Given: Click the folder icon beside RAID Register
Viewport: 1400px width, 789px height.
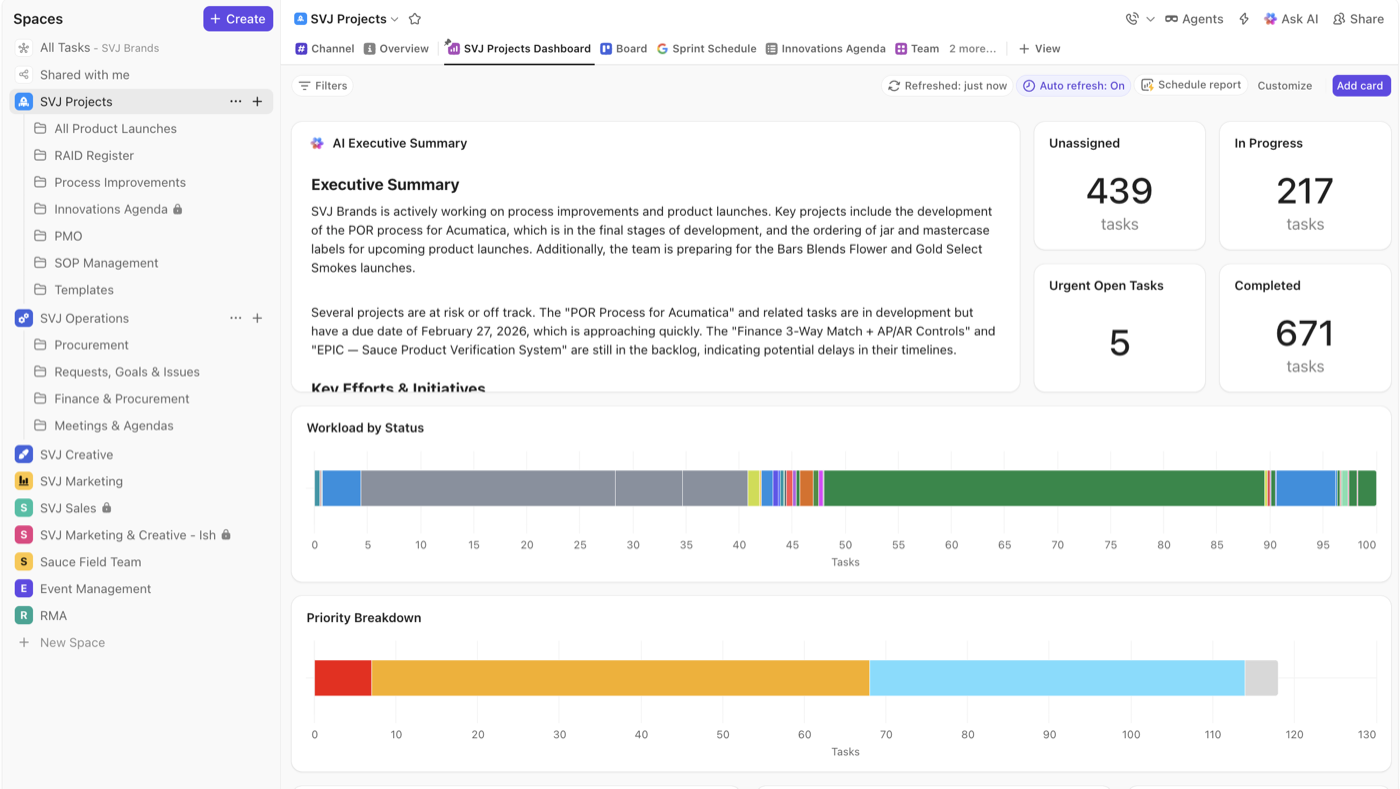Looking at the screenshot, I should 41,155.
